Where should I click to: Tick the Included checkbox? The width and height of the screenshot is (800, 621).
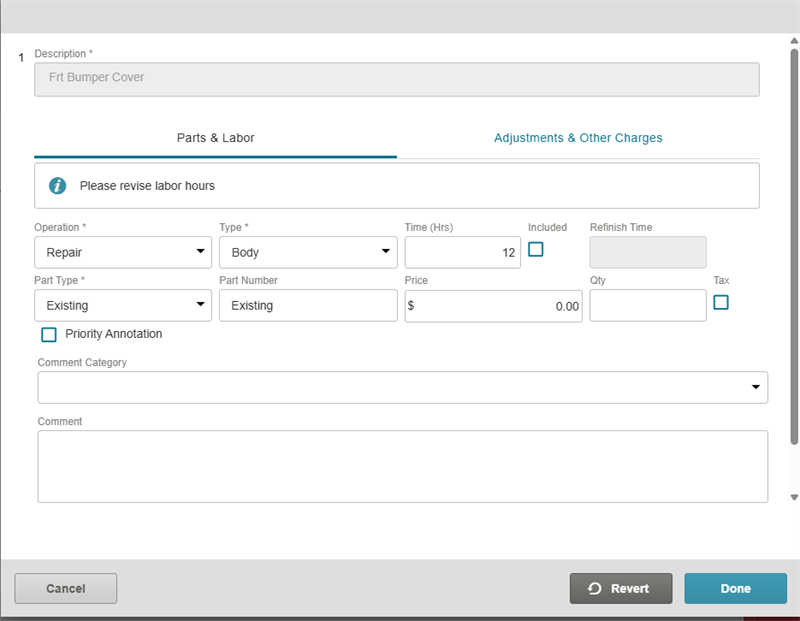point(536,250)
